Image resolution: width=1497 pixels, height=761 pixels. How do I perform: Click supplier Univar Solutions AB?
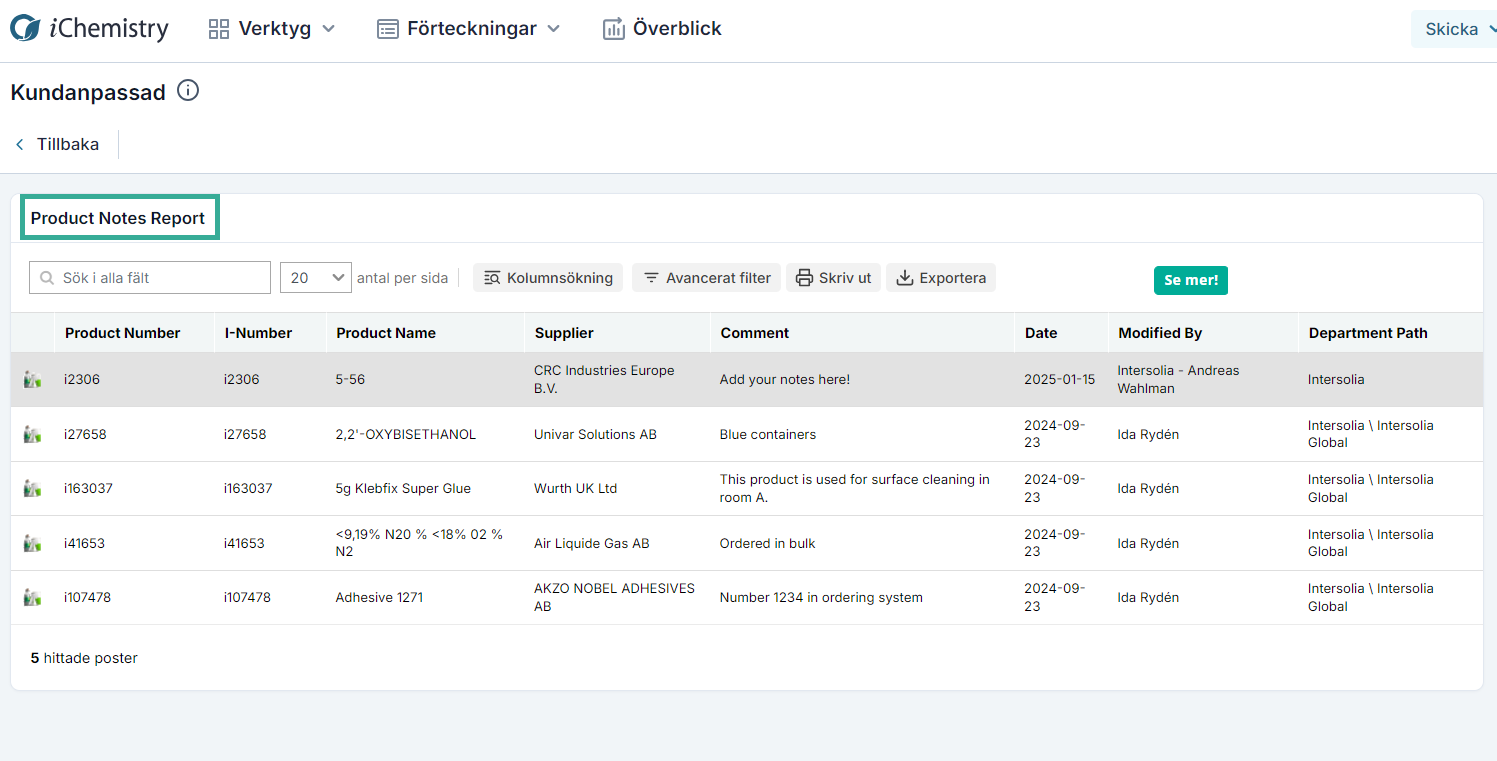(595, 434)
